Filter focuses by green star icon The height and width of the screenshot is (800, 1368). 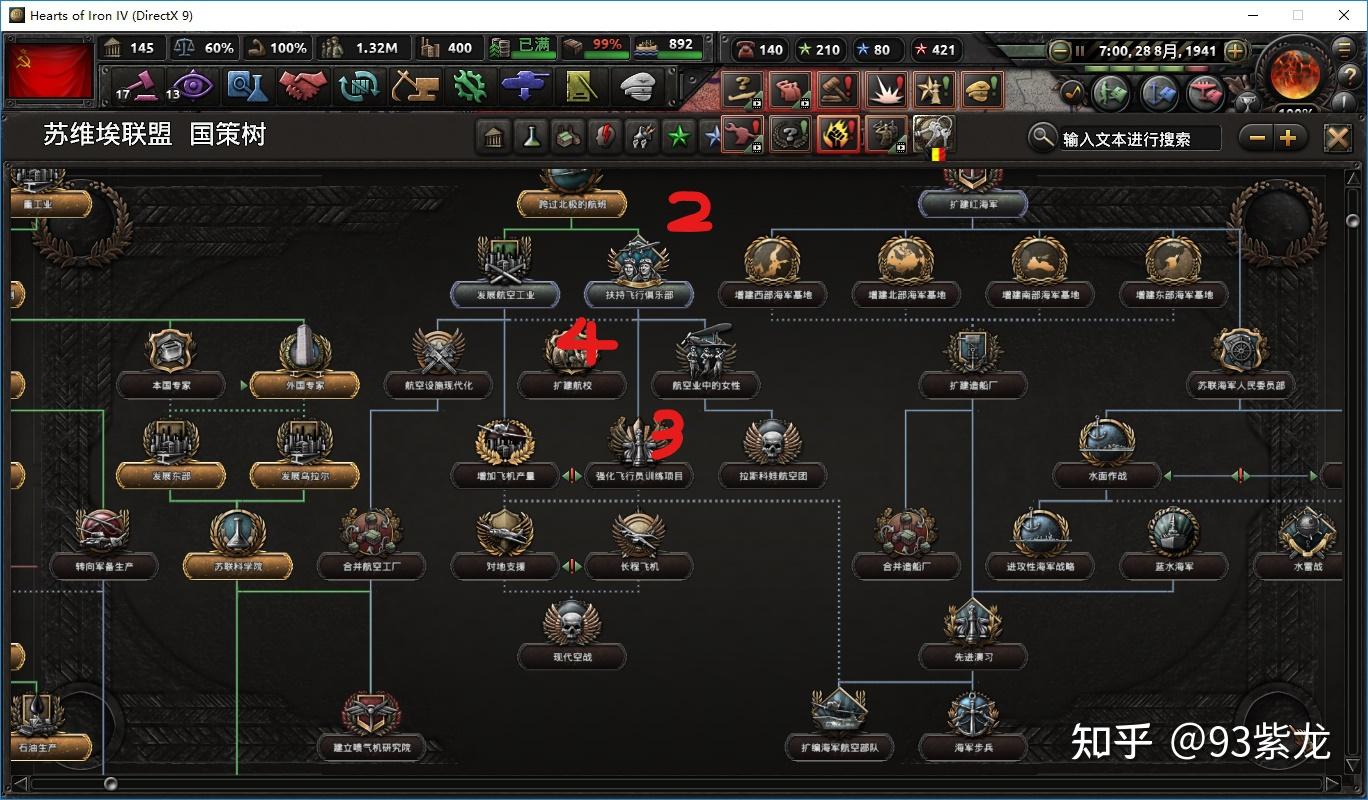[678, 137]
